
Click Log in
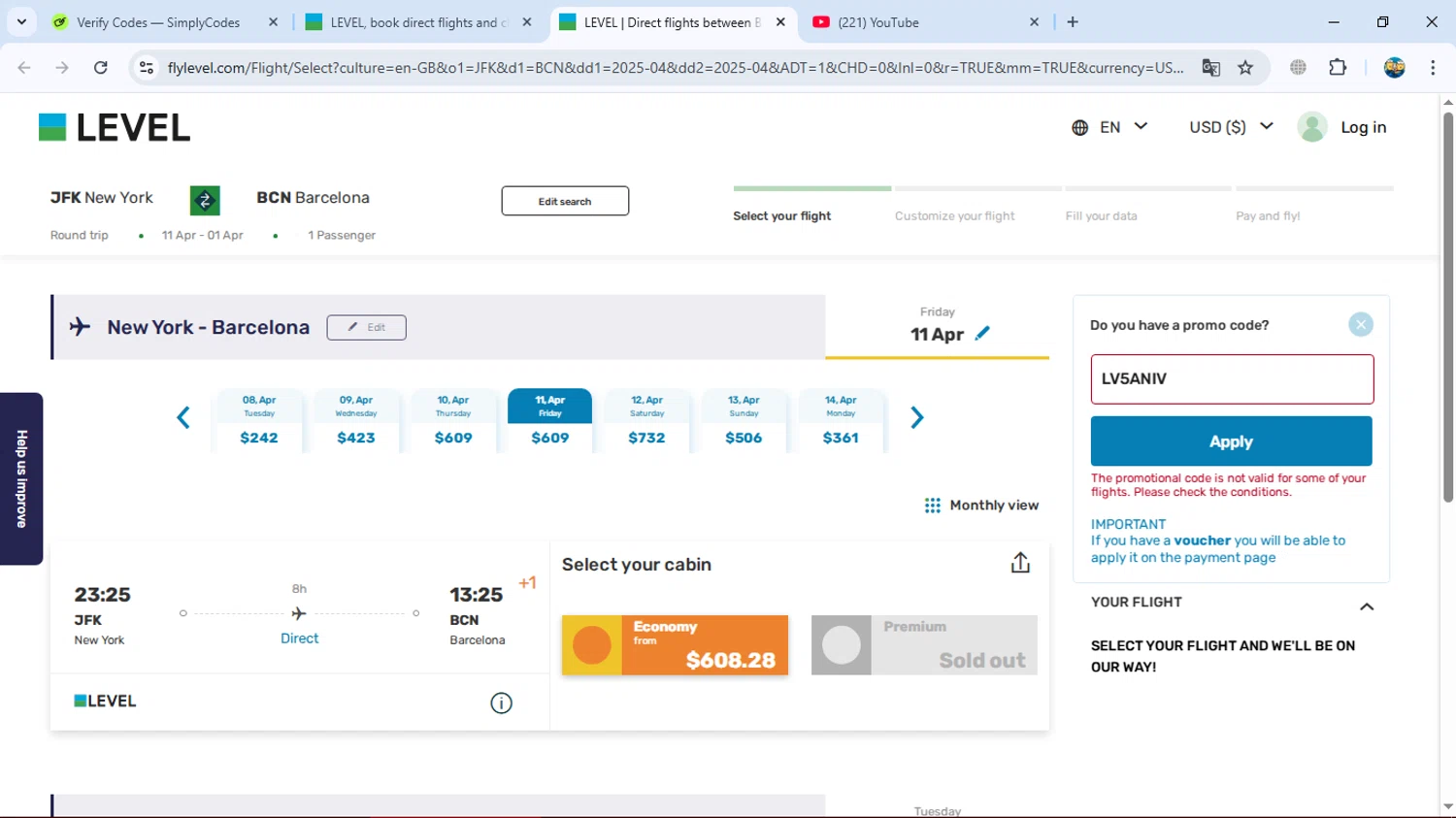pyautogui.click(x=1363, y=127)
